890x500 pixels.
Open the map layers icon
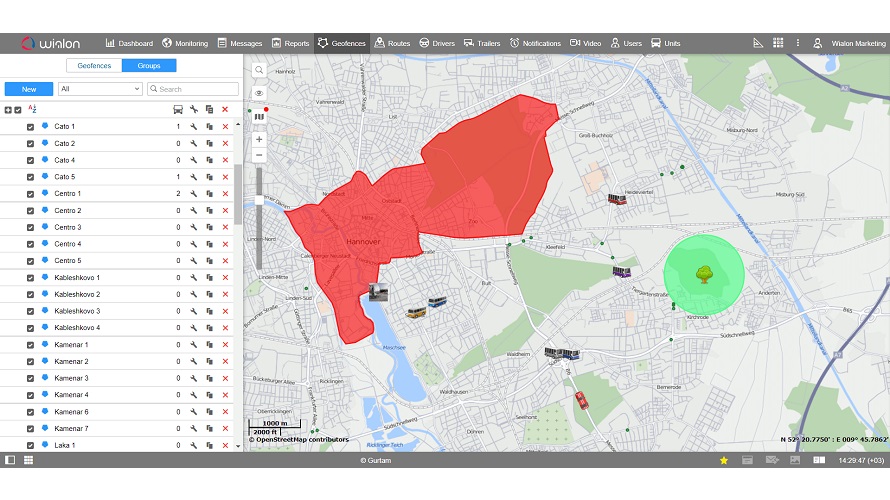pos(259,117)
